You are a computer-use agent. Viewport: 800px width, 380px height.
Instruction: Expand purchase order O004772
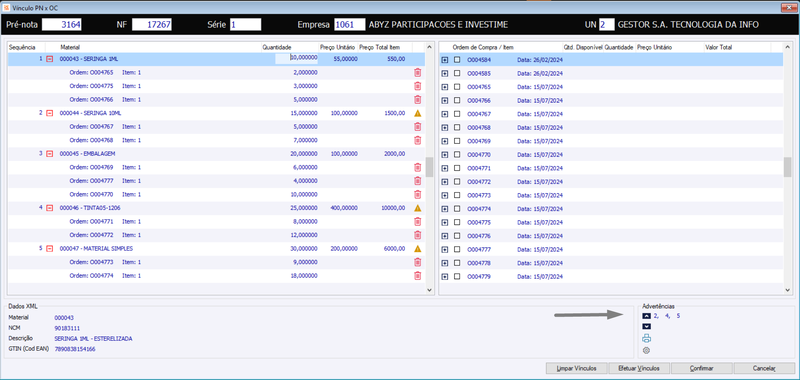tap(445, 182)
